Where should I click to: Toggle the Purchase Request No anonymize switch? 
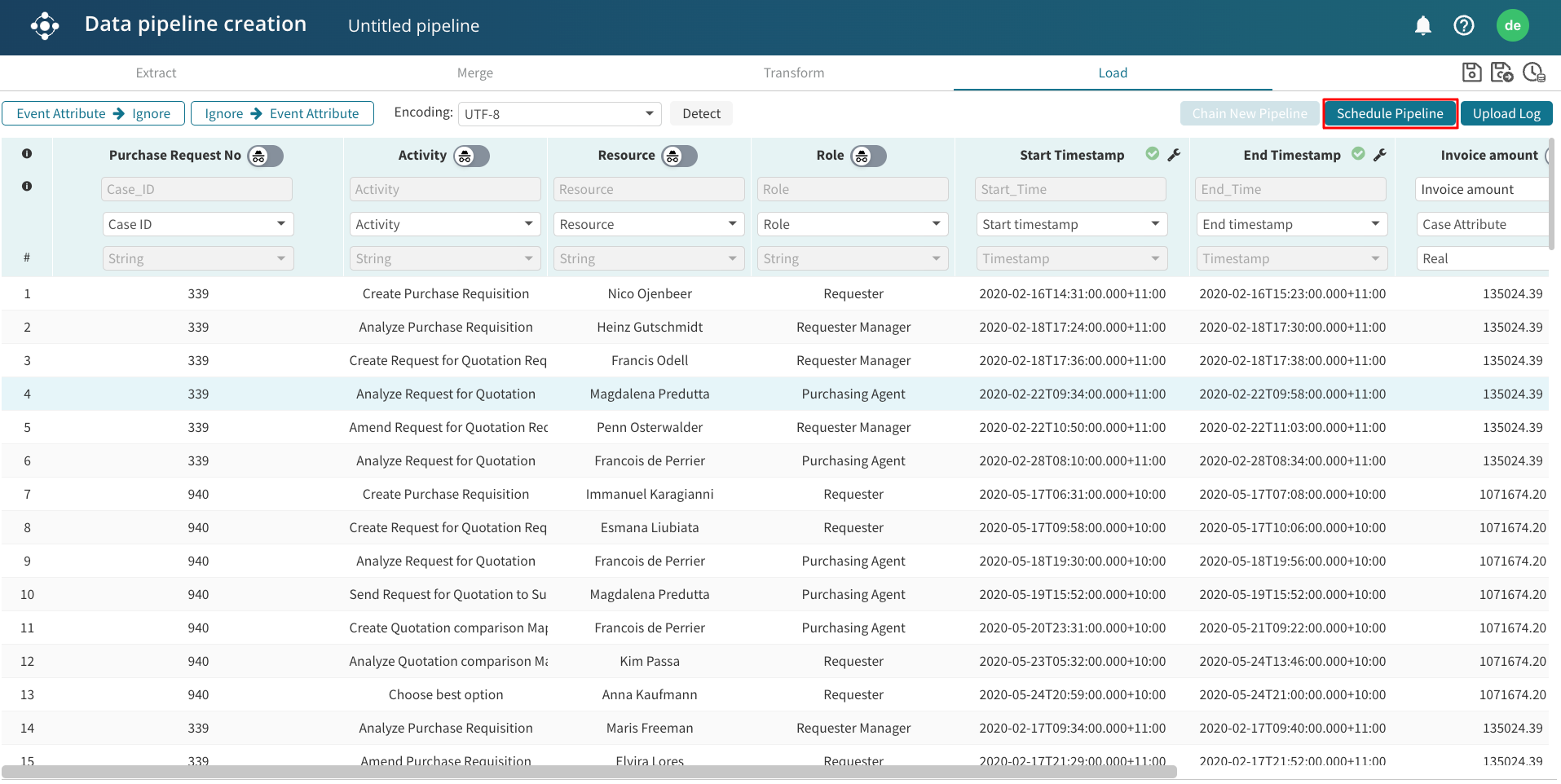265,156
